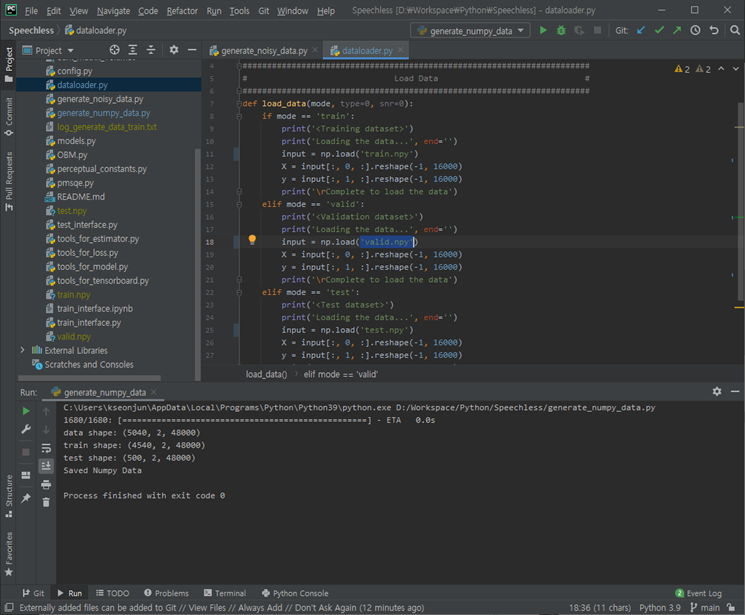Screen dimensions: 745x615
Task: Run generate_numpy_data with the green play button
Action: [x=543, y=30]
